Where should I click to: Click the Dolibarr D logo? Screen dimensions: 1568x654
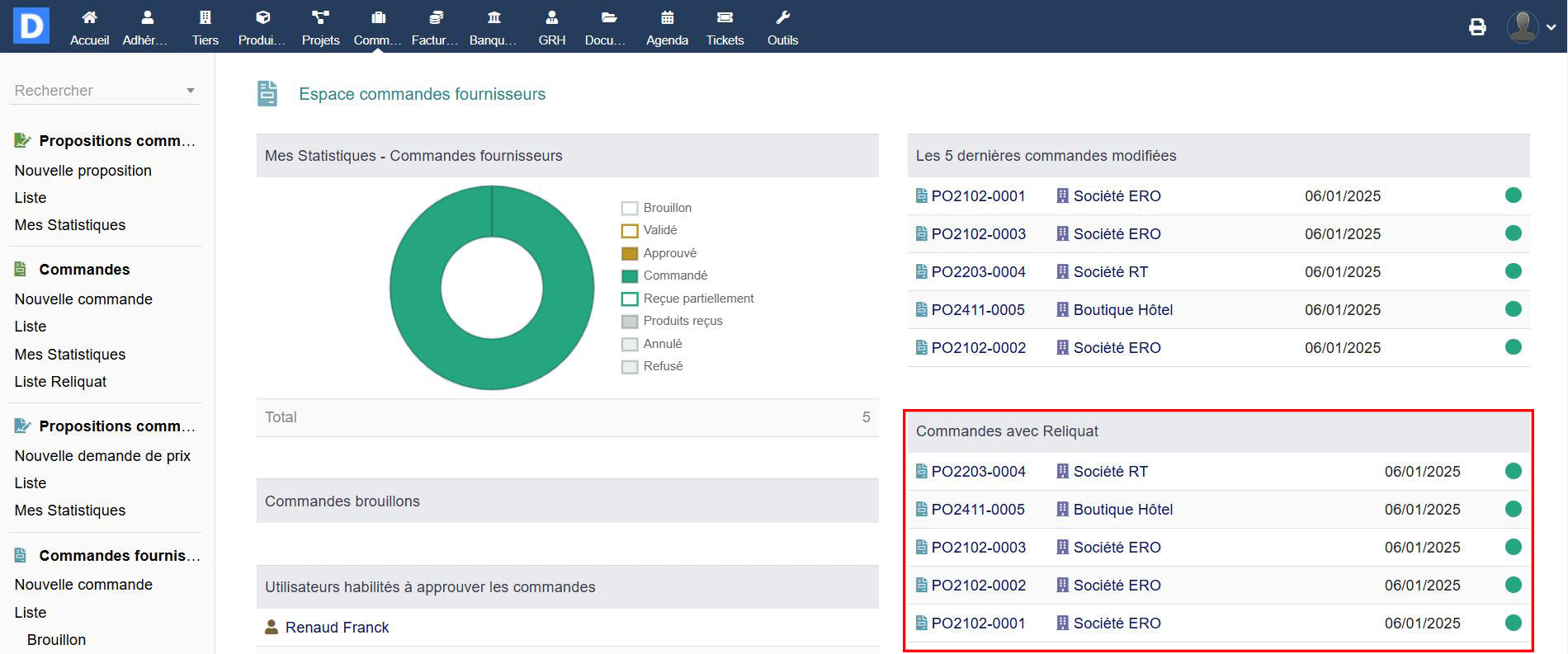coord(31,26)
